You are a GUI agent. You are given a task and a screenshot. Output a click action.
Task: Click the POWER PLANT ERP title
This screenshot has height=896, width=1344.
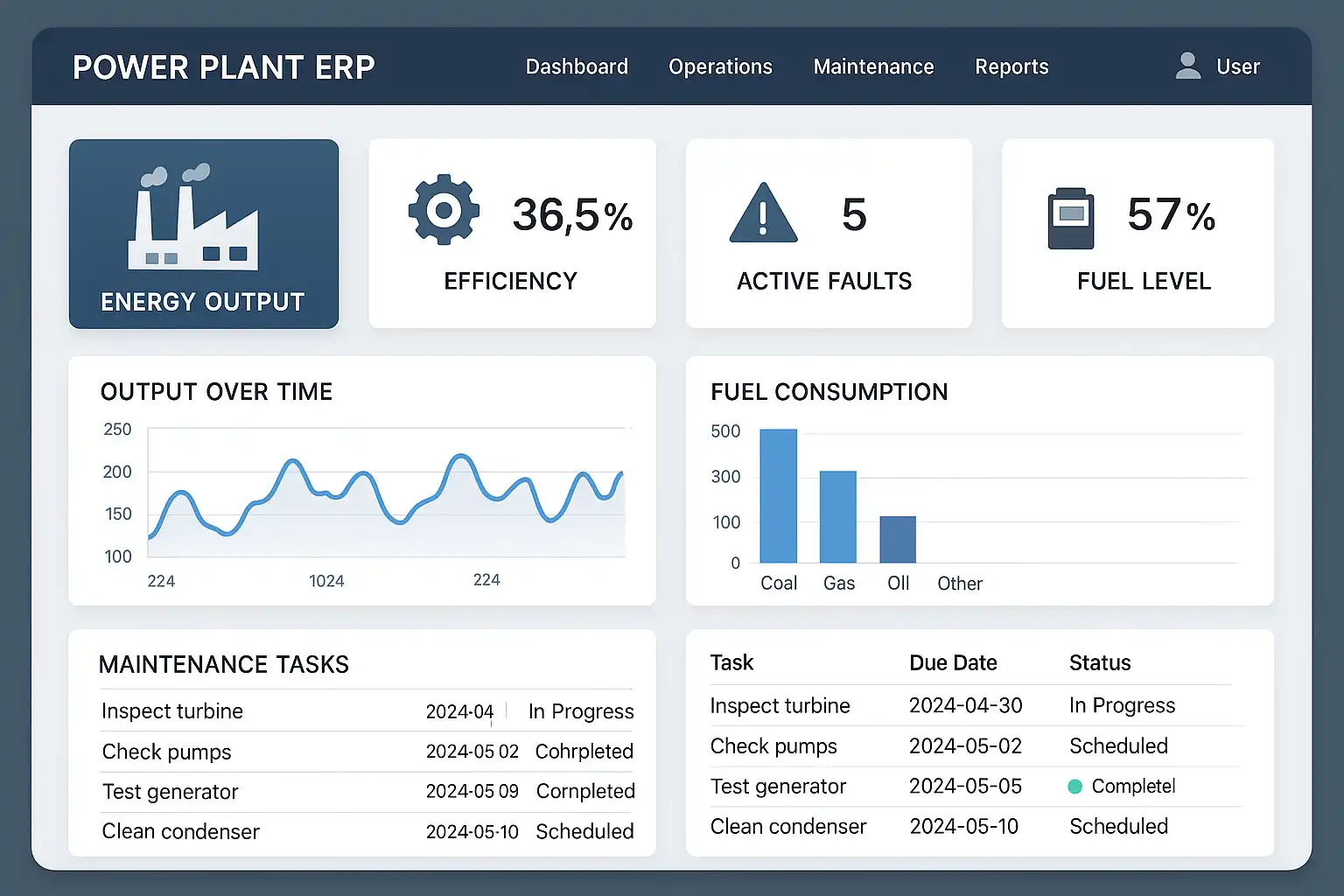[224, 67]
